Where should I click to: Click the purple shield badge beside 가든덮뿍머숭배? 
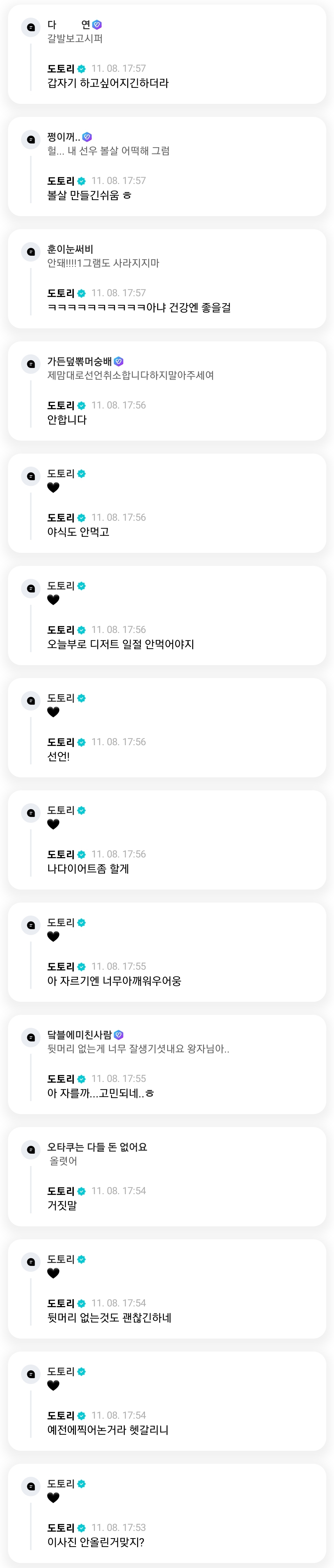point(119,361)
